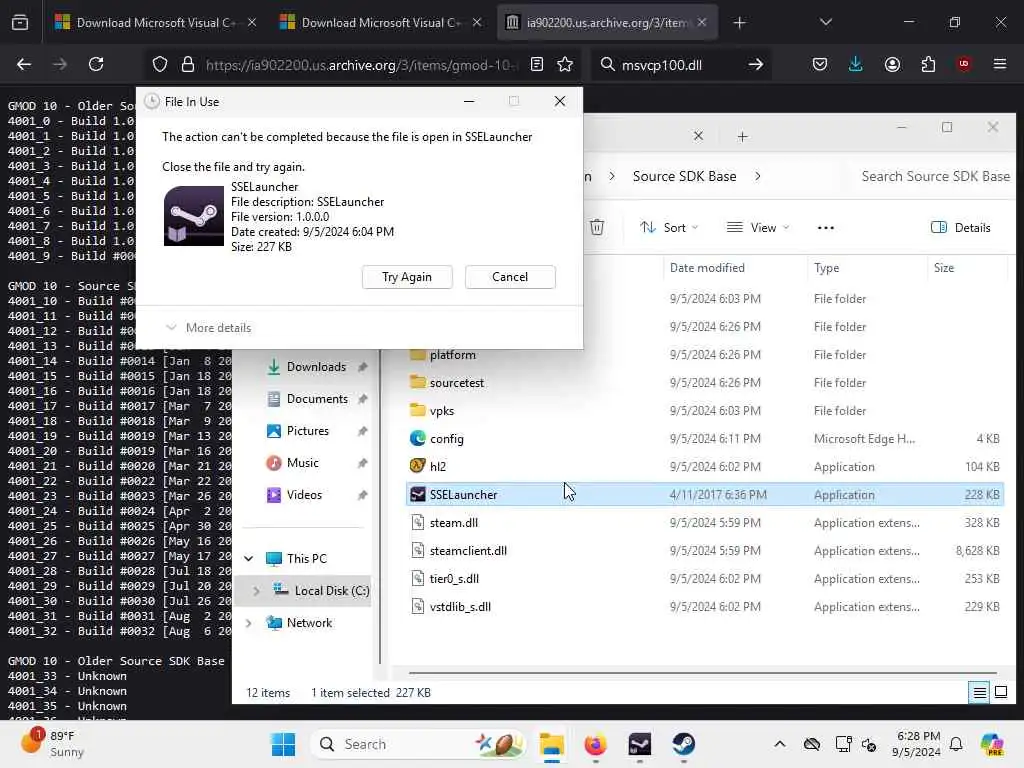Click the Delete trash icon in Explorer
This screenshot has height=768, width=1024.
pyautogui.click(x=597, y=227)
